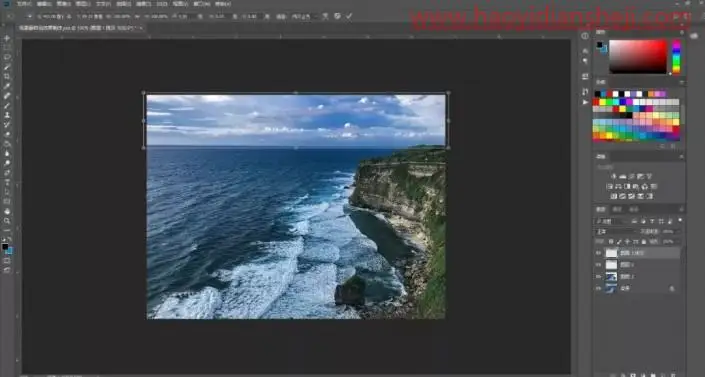Open the interpolation dropdown in options bar
The height and width of the screenshot is (377, 705).
coord(303,16)
